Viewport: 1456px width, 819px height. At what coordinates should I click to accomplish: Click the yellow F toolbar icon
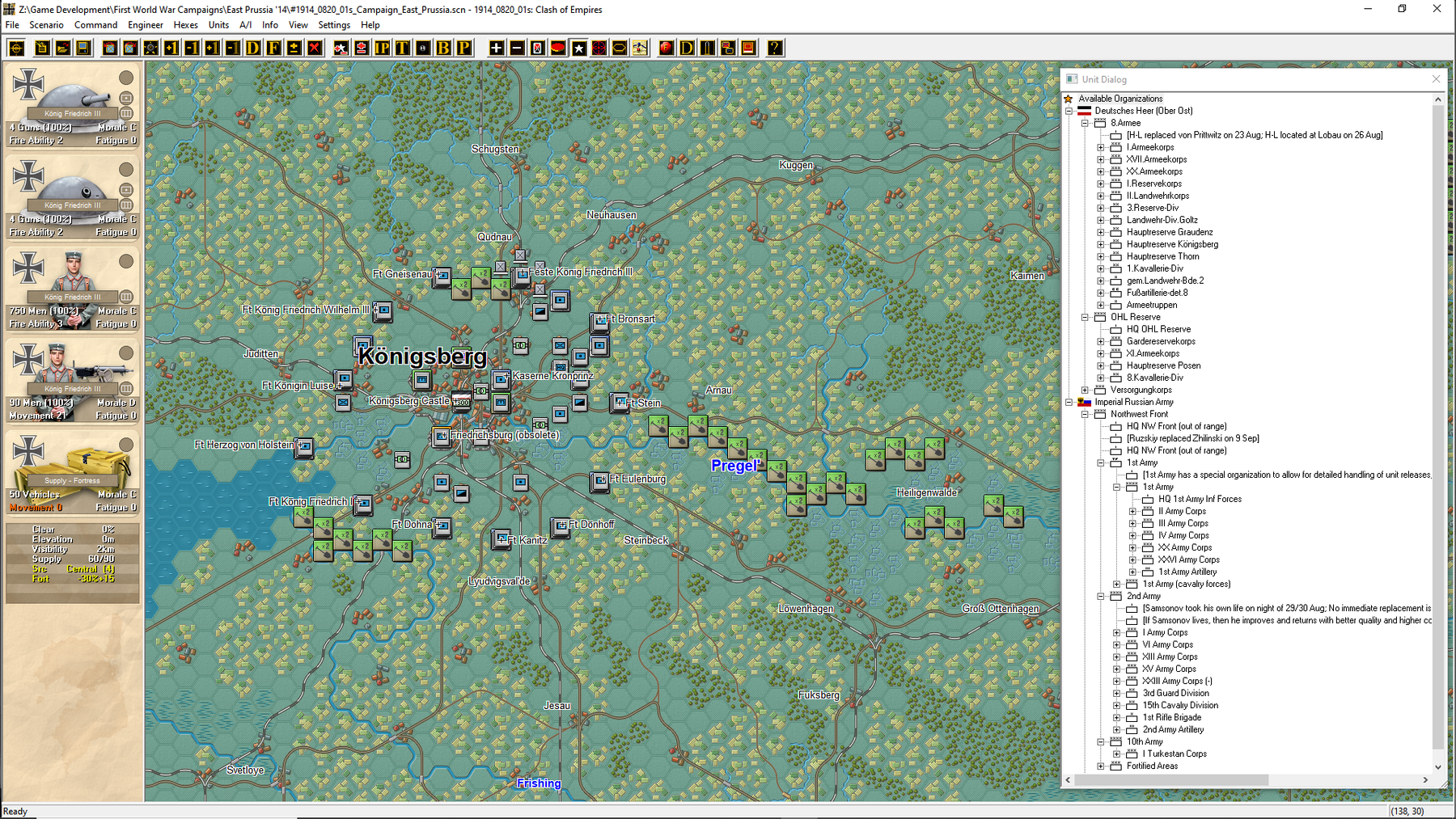274,48
